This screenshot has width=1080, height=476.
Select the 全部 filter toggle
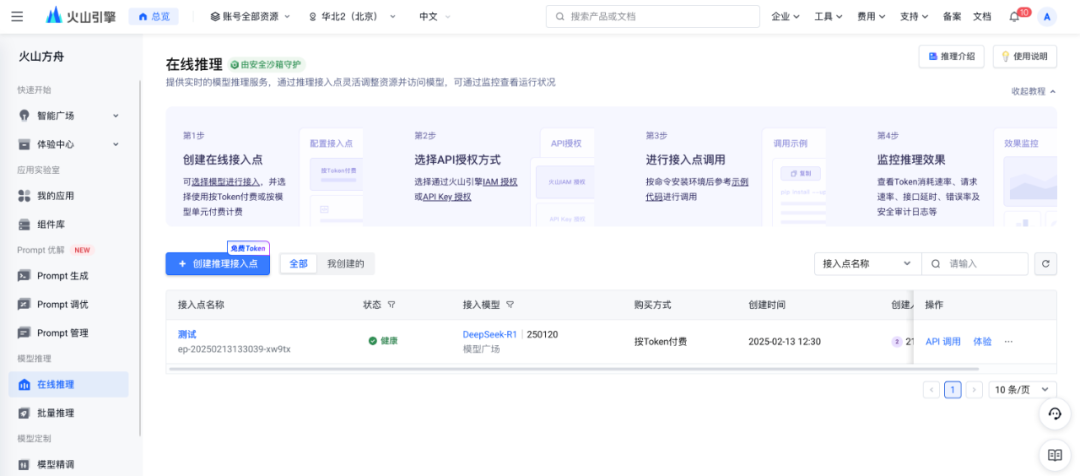298,264
